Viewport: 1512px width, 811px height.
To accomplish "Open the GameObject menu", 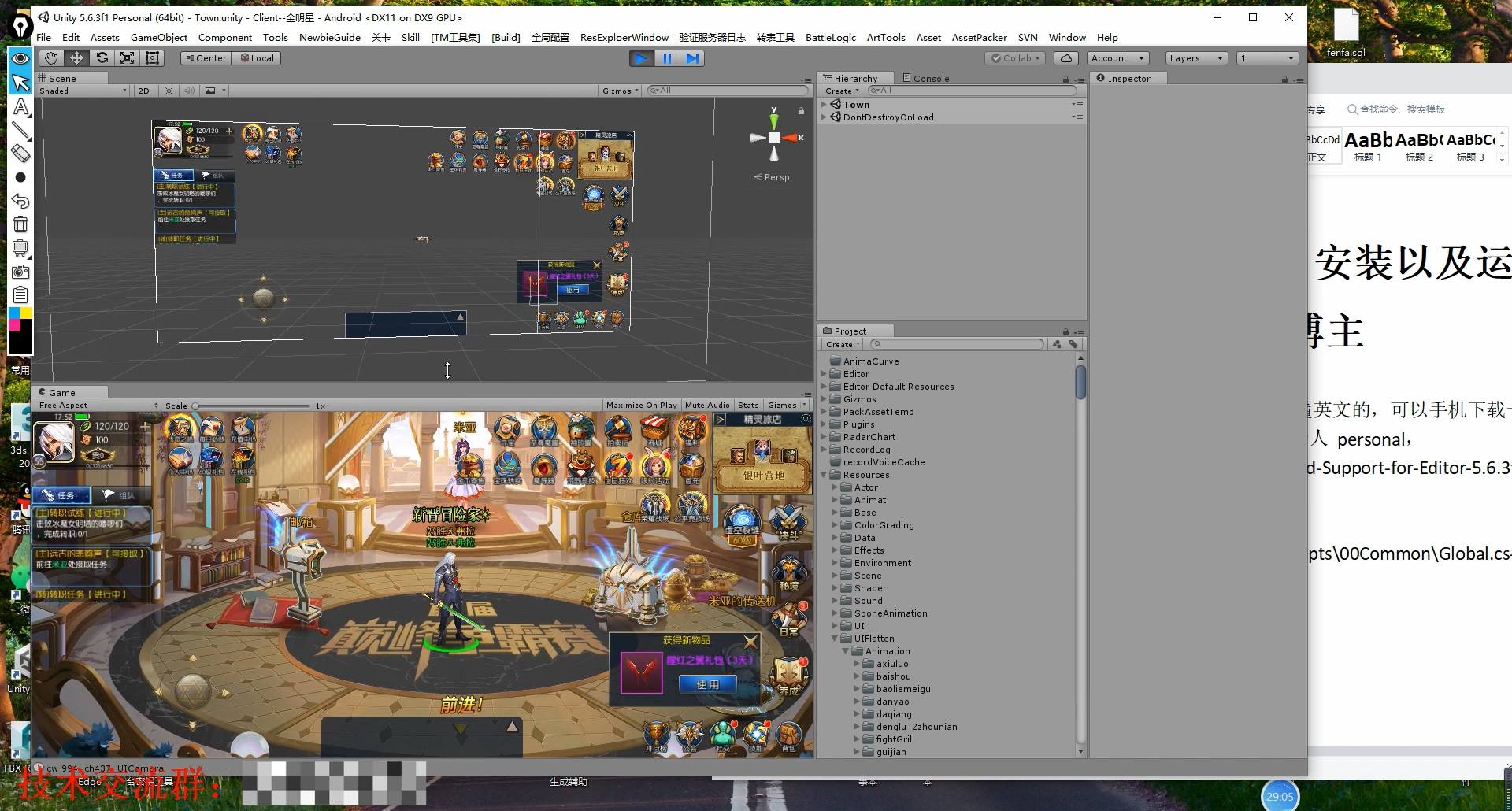I will (159, 37).
